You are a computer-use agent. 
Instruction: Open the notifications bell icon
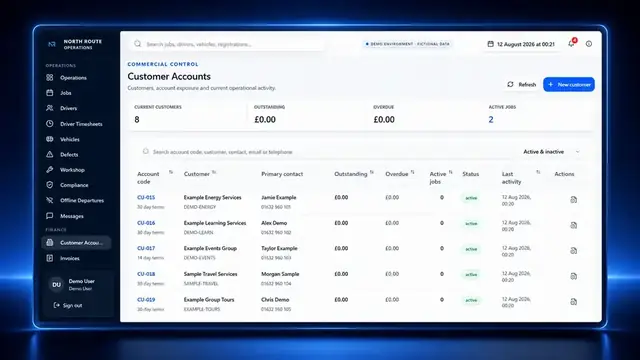[571, 44]
